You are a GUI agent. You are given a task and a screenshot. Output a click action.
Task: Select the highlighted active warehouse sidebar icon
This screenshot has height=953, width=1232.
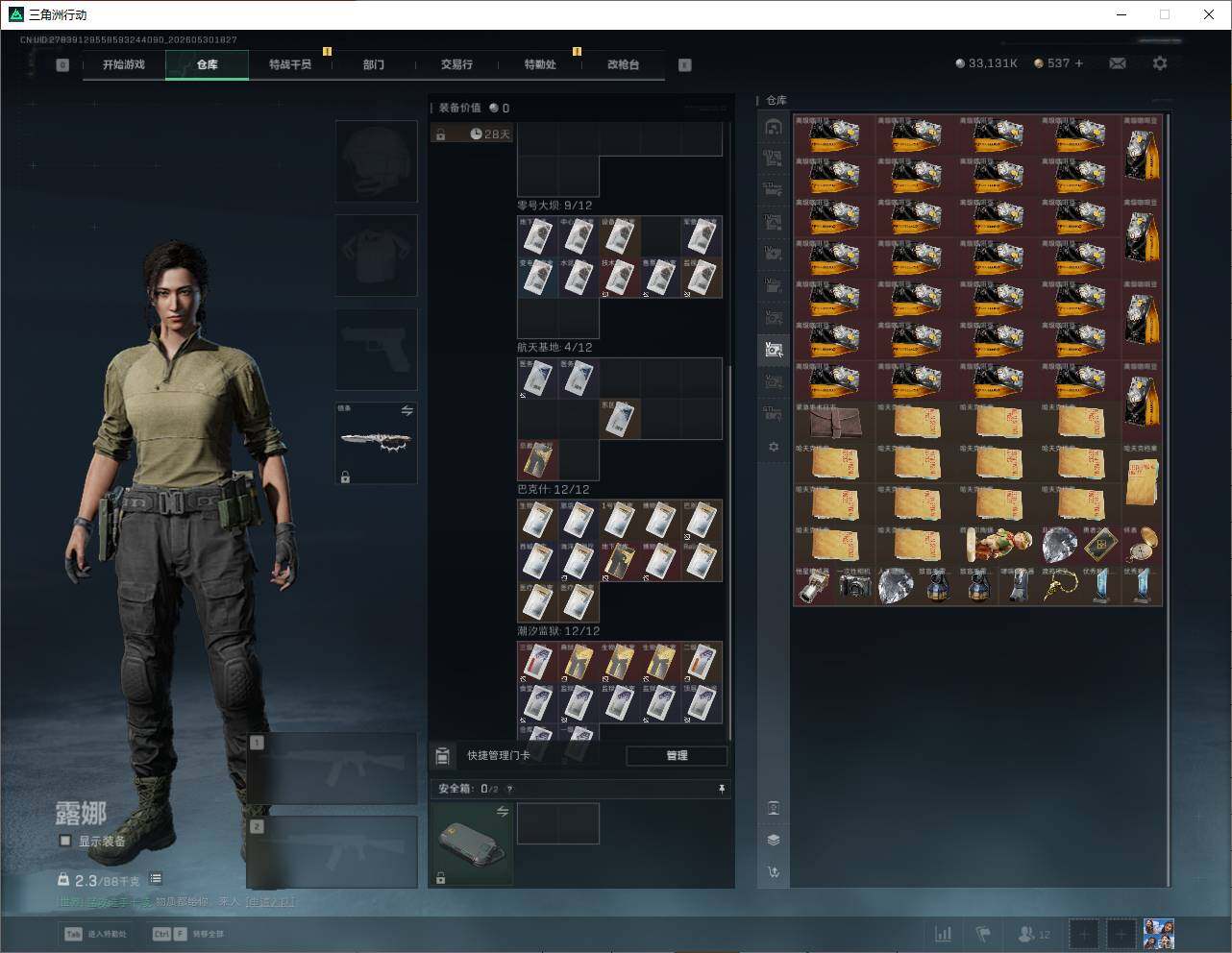pos(774,350)
